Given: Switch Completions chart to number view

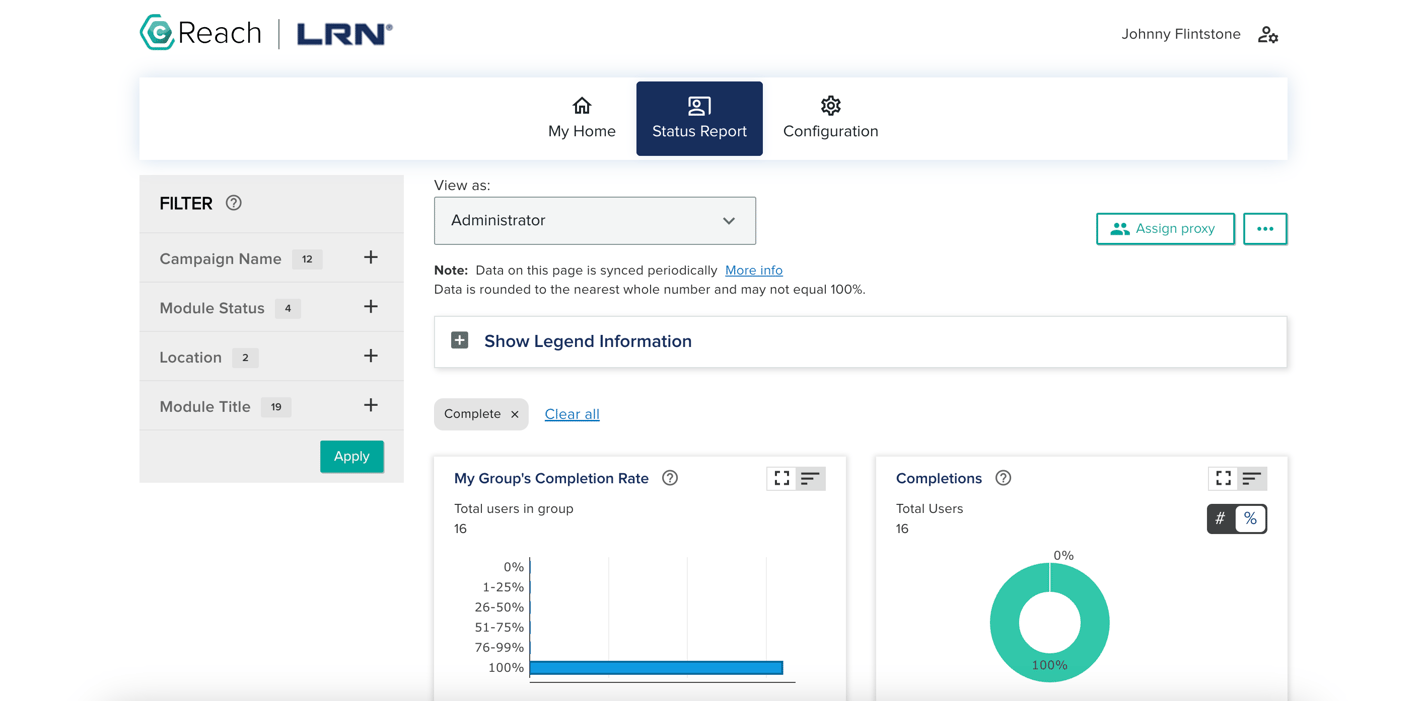Looking at the screenshot, I should click(1221, 518).
